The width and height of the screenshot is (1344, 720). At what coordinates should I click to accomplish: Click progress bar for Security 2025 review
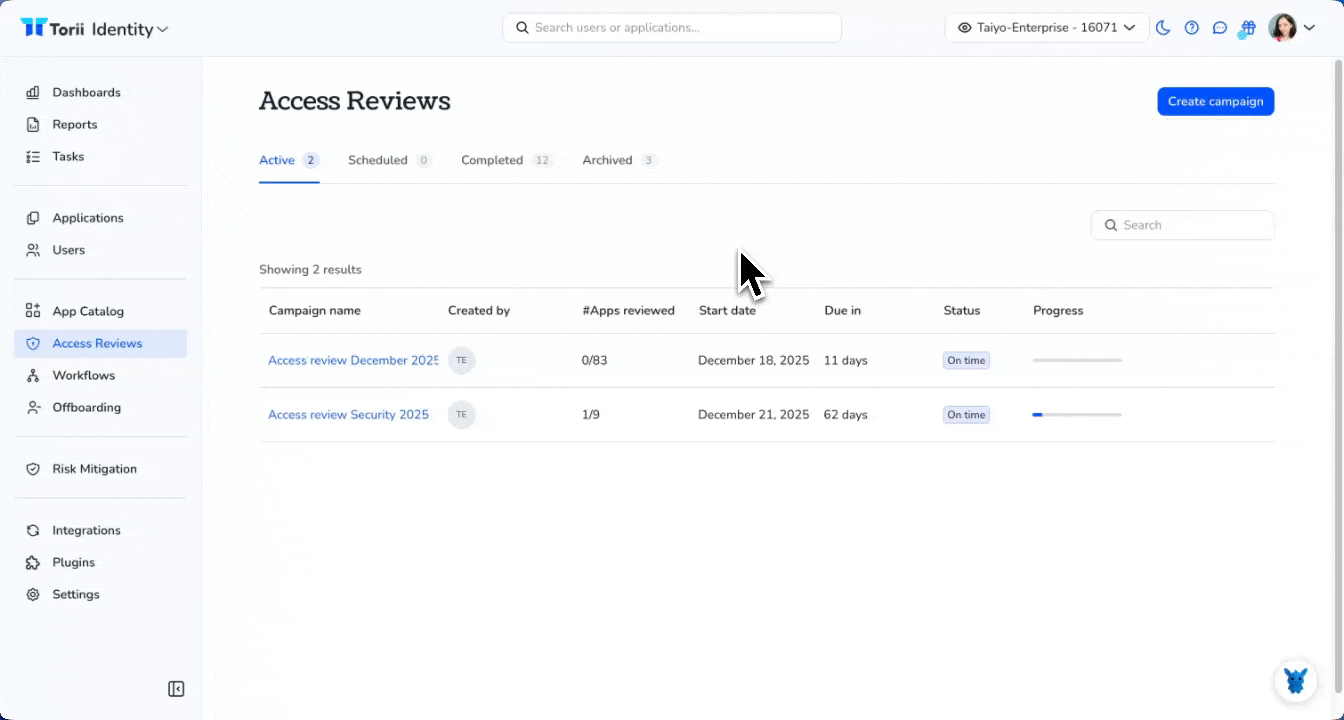pyautogui.click(x=1077, y=414)
